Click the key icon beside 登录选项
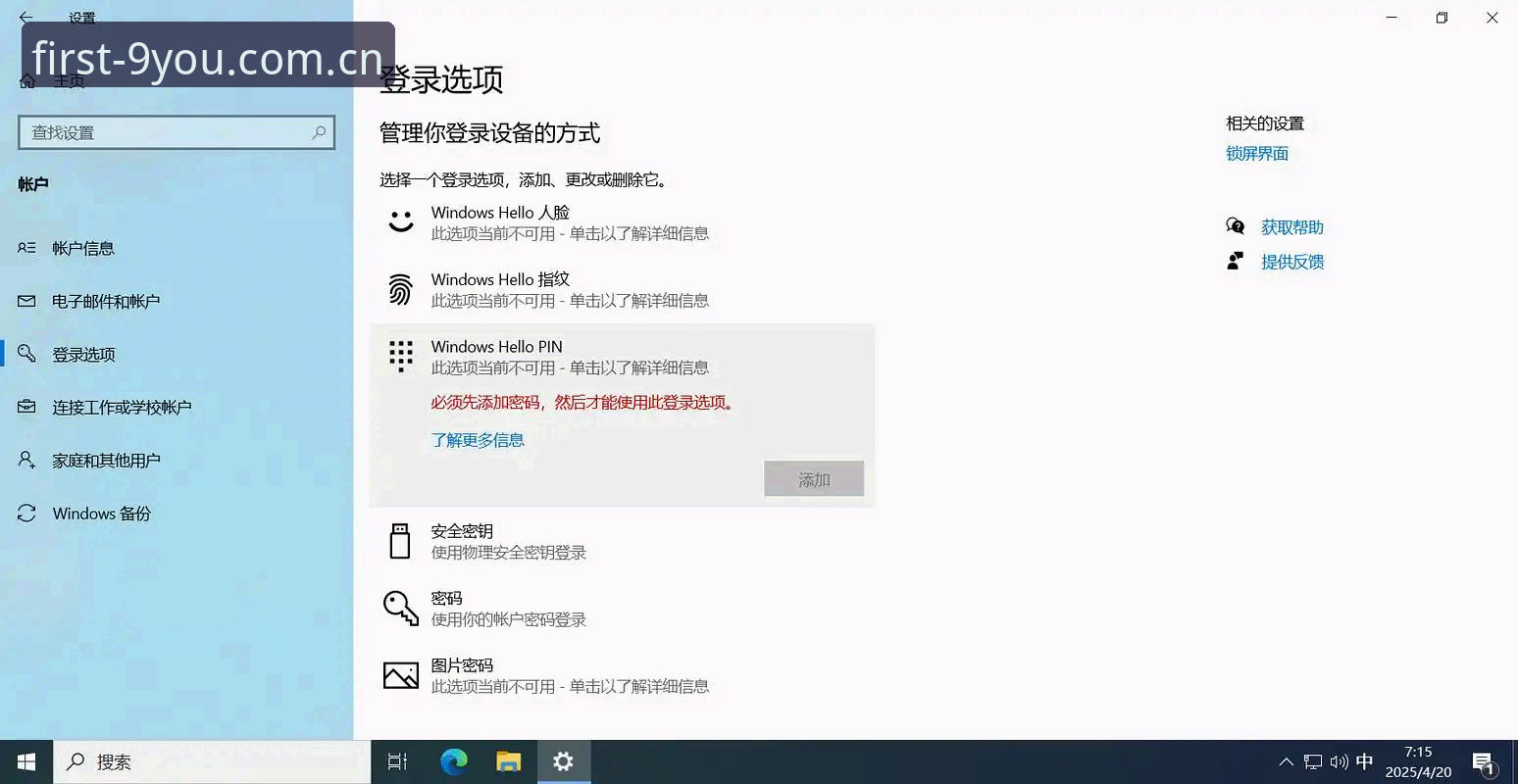The image size is (1518, 784). pyautogui.click(x=26, y=354)
